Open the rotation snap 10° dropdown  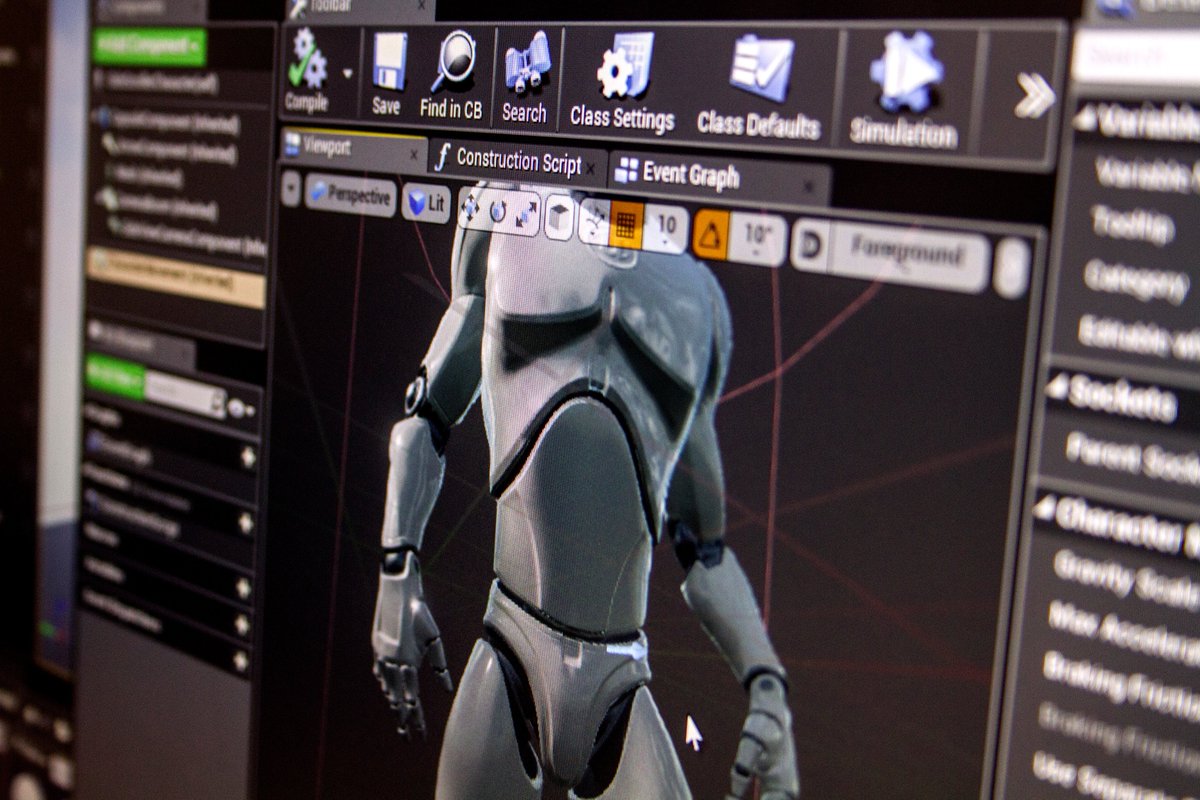pyautogui.click(x=758, y=240)
